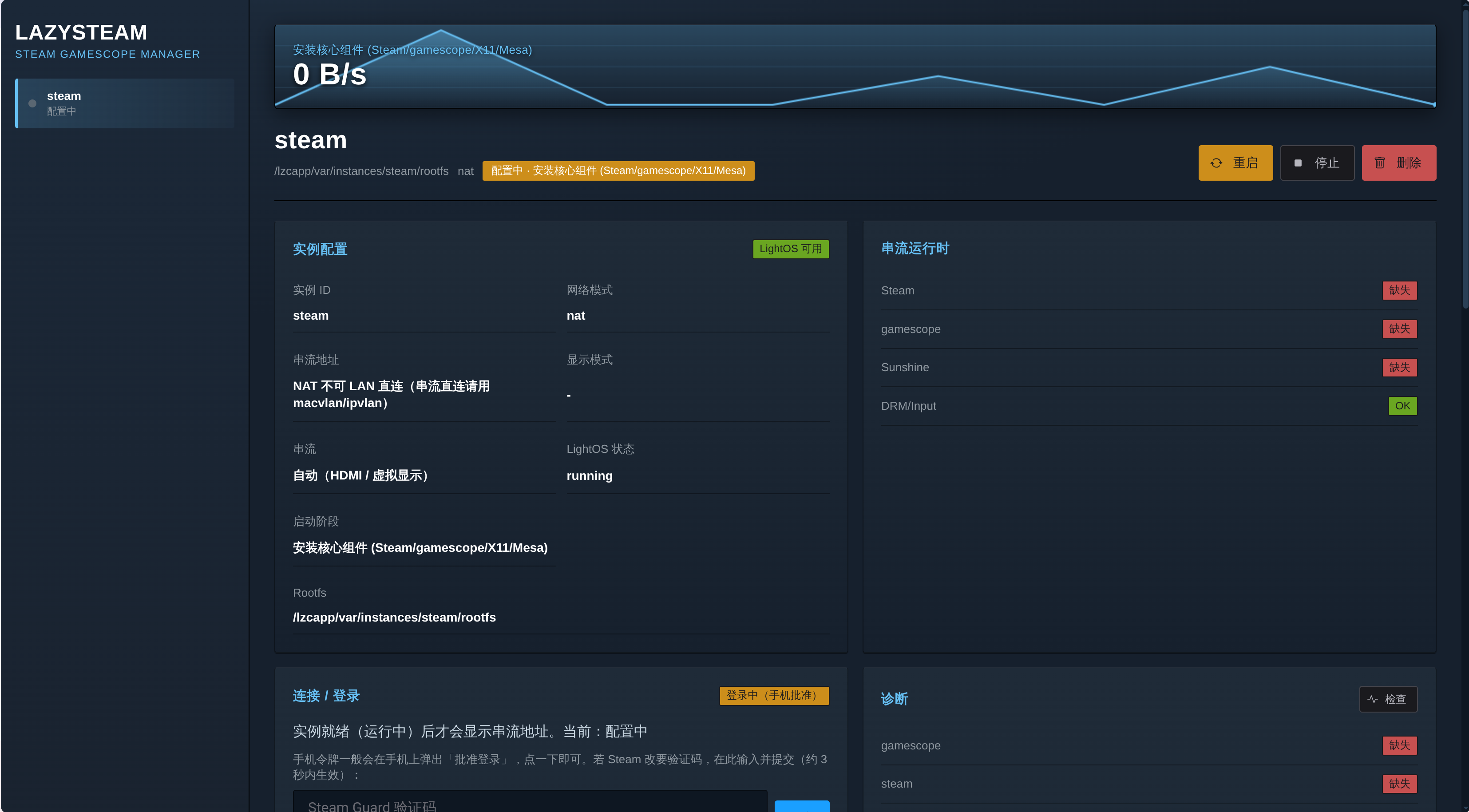Run diagnostics with the 检查 button
The height and width of the screenshot is (812, 1469).
pyautogui.click(x=1388, y=699)
